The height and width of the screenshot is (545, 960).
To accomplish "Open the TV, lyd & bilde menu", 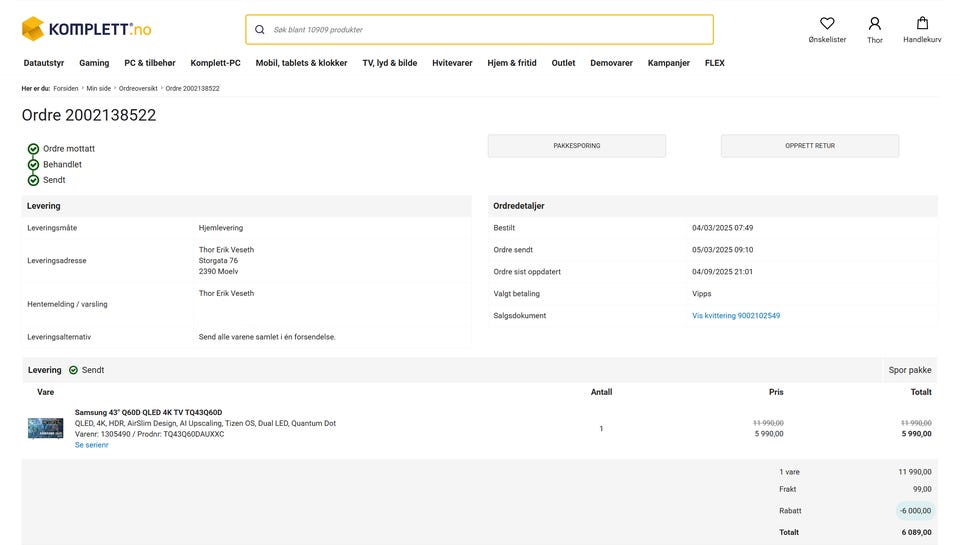I will click(x=389, y=63).
